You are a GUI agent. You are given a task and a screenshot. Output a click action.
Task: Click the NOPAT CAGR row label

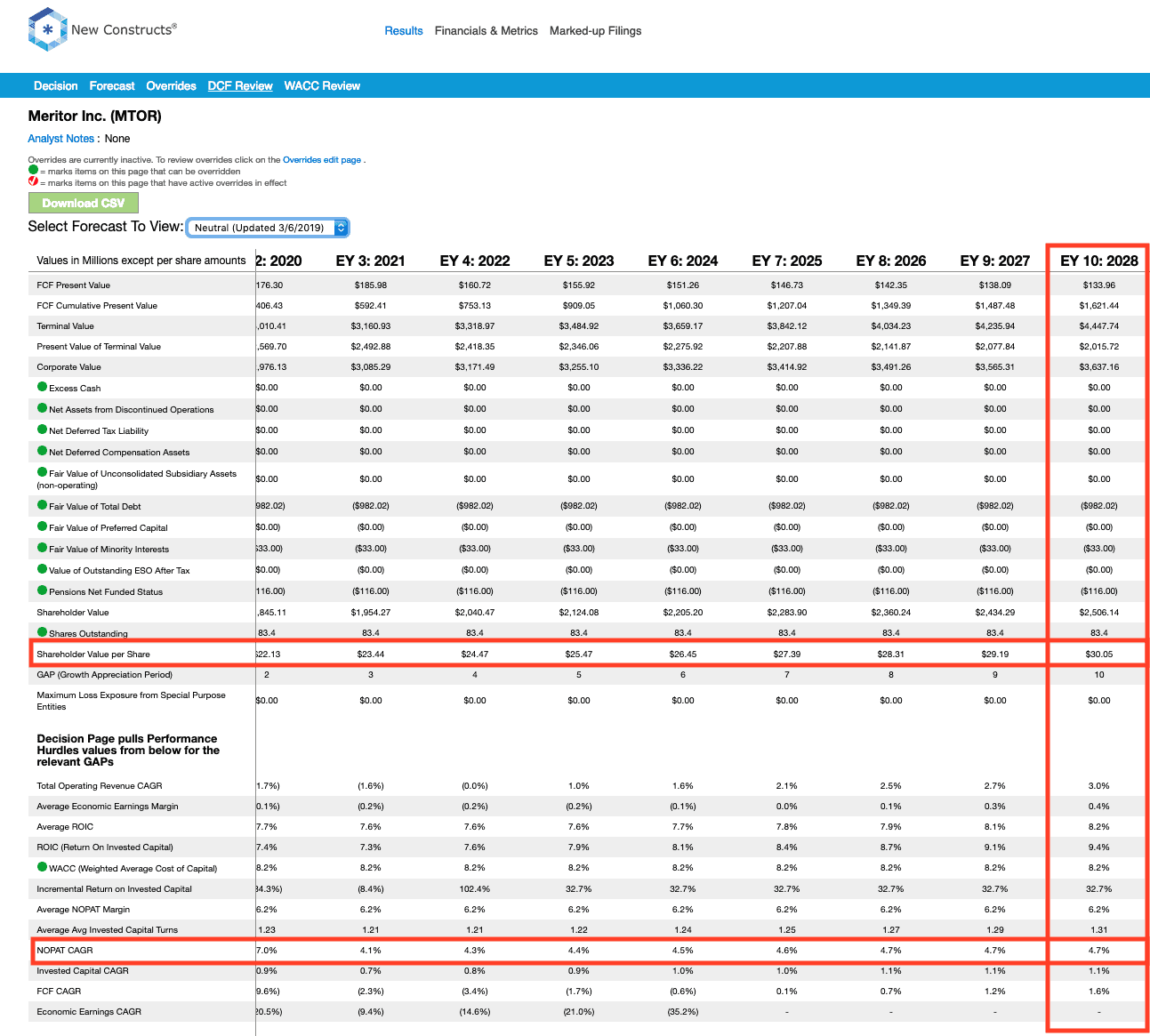coord(65,951)
